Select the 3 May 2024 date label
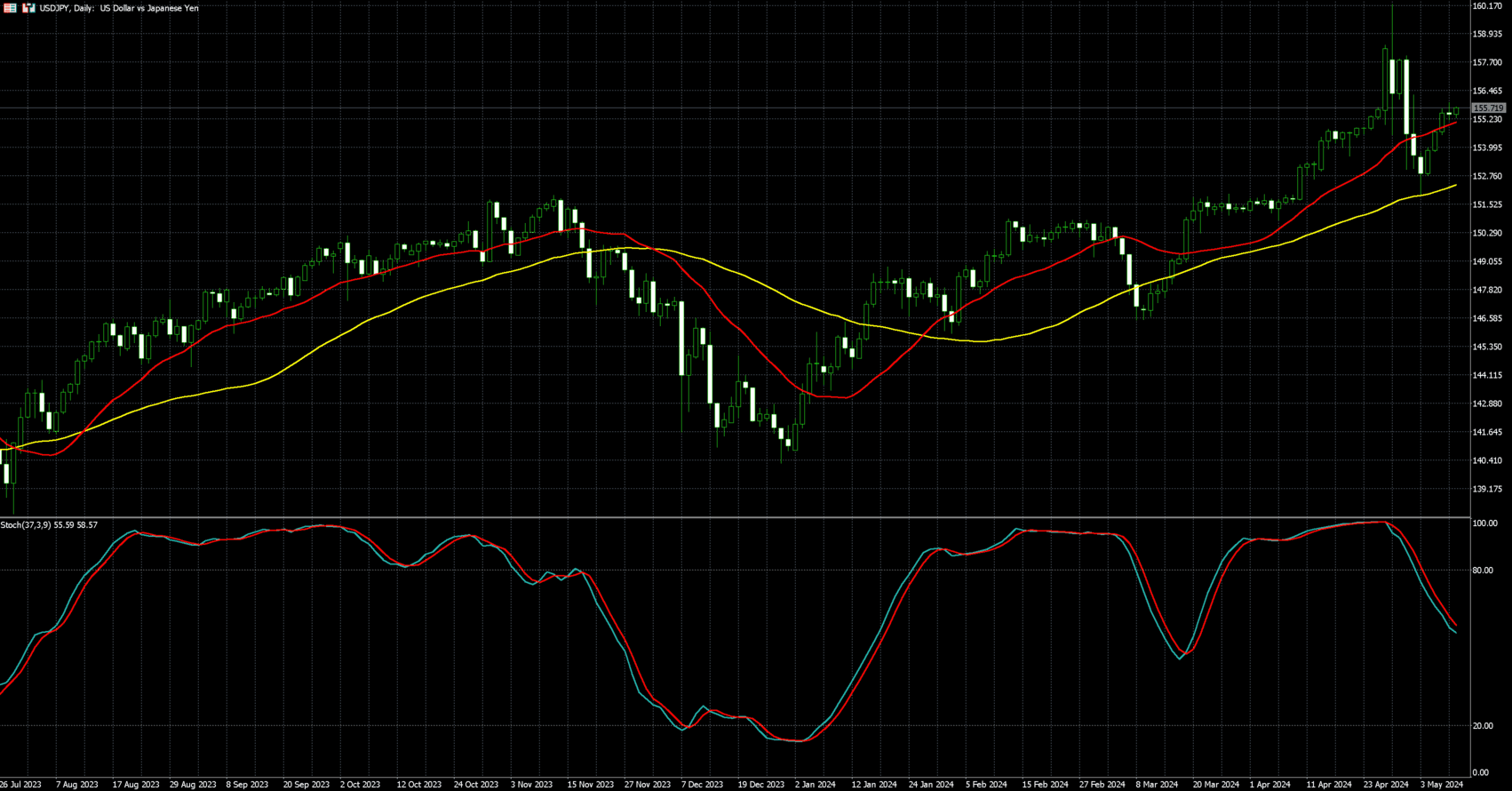 point(1441,785)
